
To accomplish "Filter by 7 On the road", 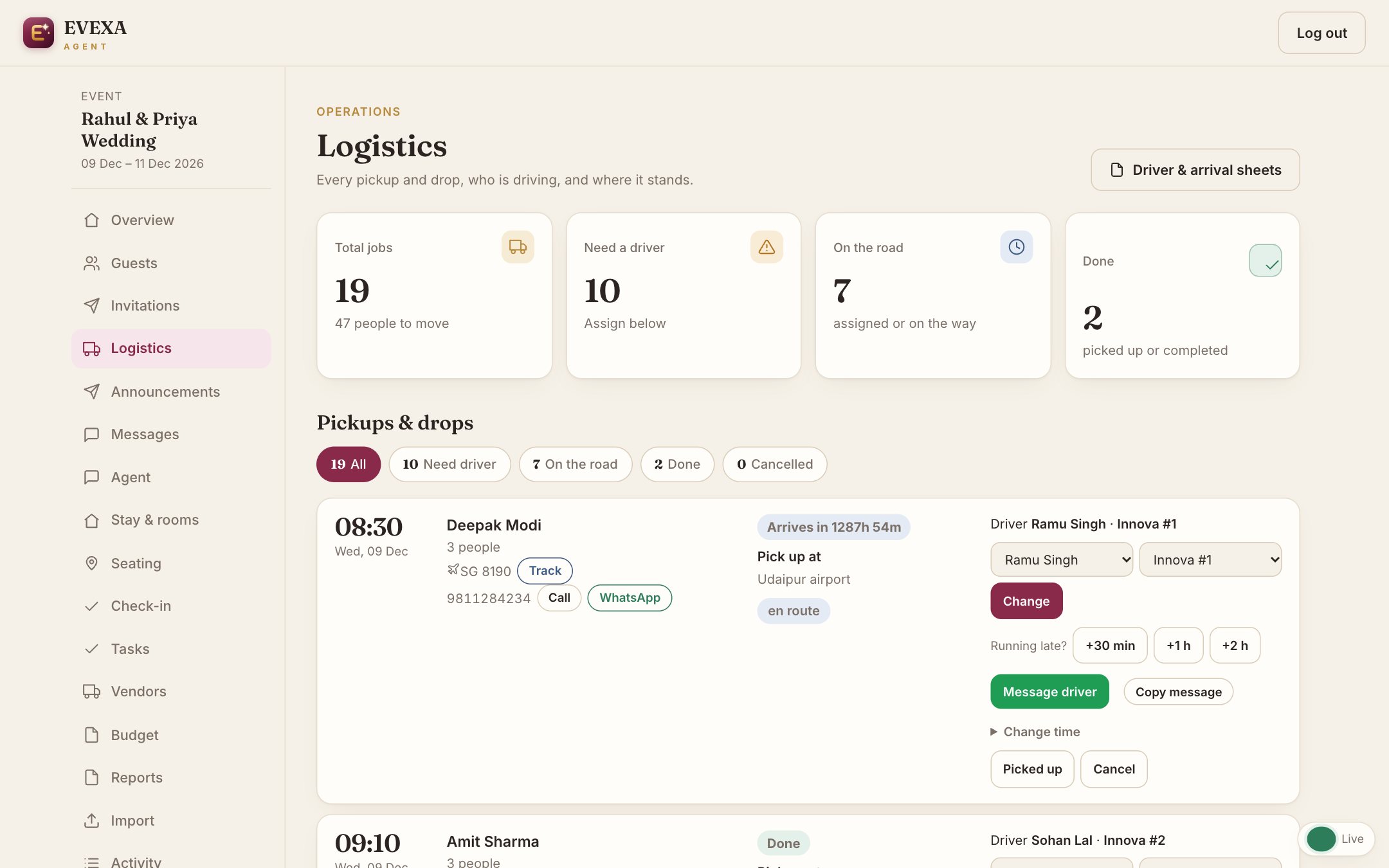I will coord(576,464).
